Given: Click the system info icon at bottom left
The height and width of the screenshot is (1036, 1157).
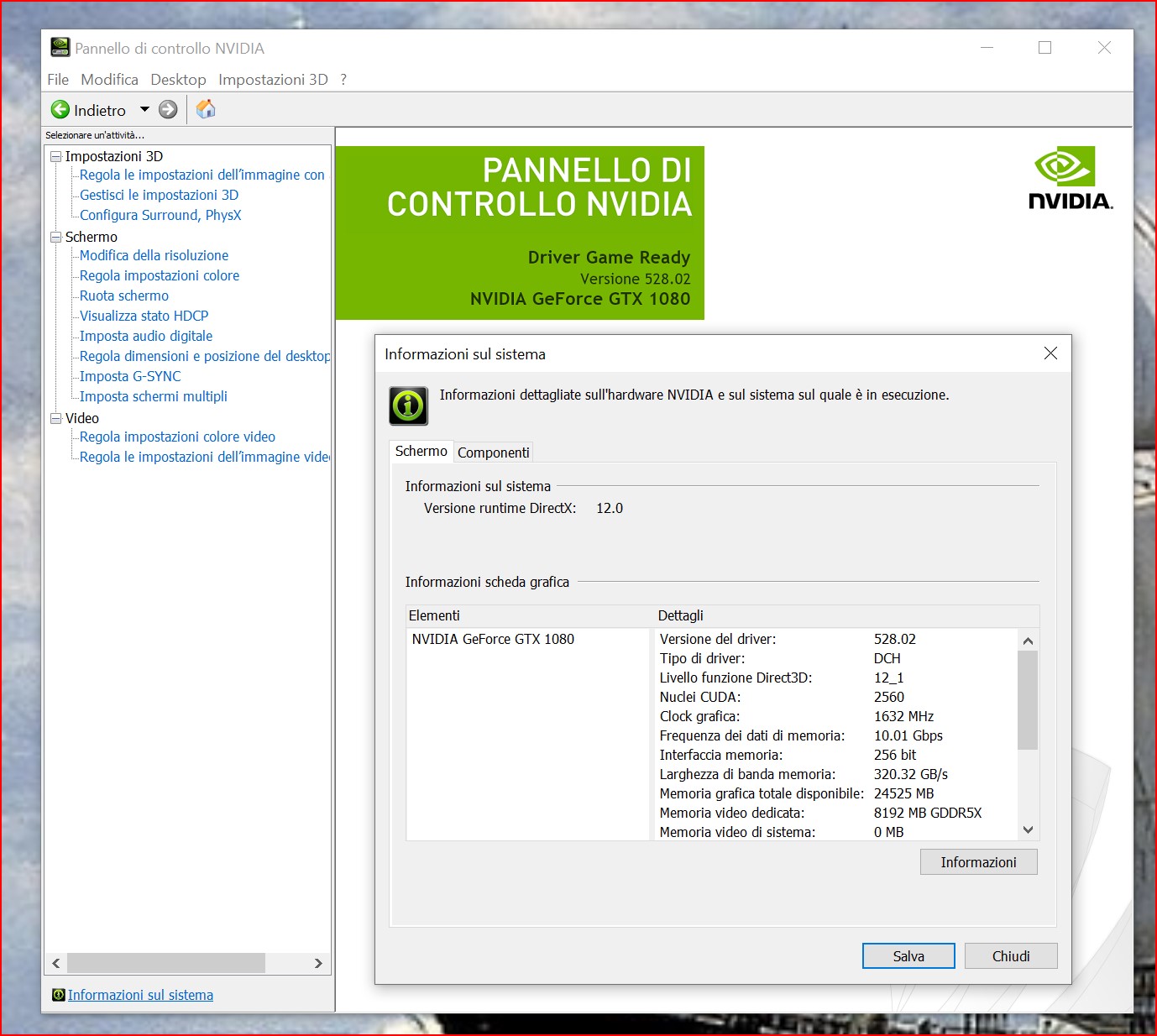Looking at the screenshot, I should click(58, 995).
